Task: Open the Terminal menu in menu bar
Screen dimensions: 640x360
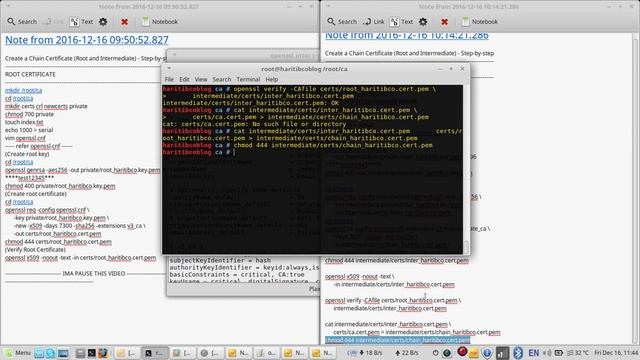Action: pos(248,79)
